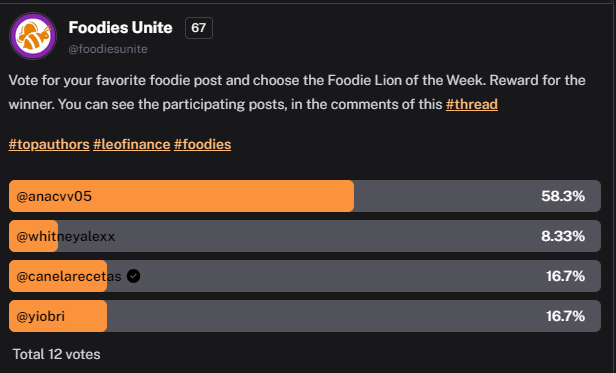Click the 8.33% result percentage
This screenshot has width=616, height=373.
tap(563, 236)
